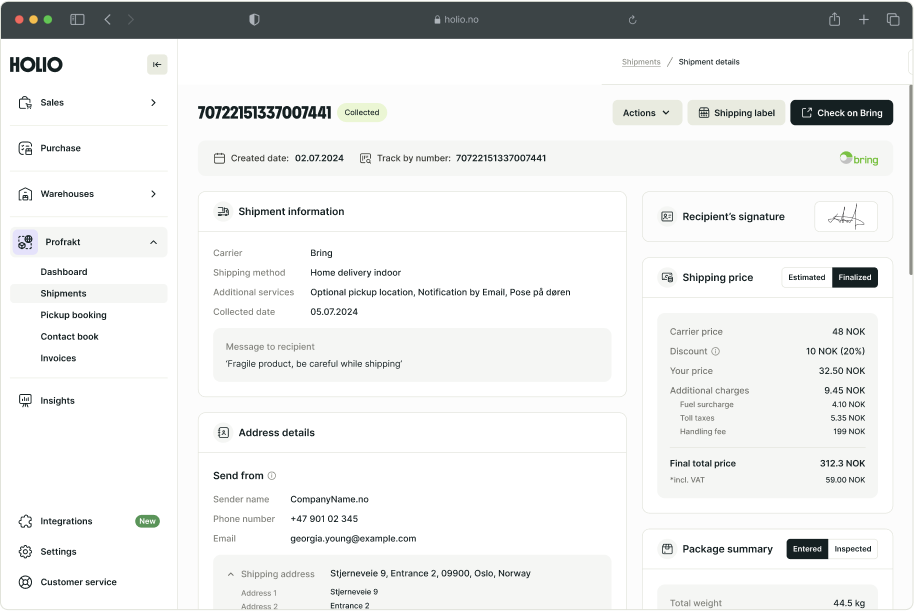914x611 pixels.
Task: Switch package summary to Inspected
Action: pos(853,549)
